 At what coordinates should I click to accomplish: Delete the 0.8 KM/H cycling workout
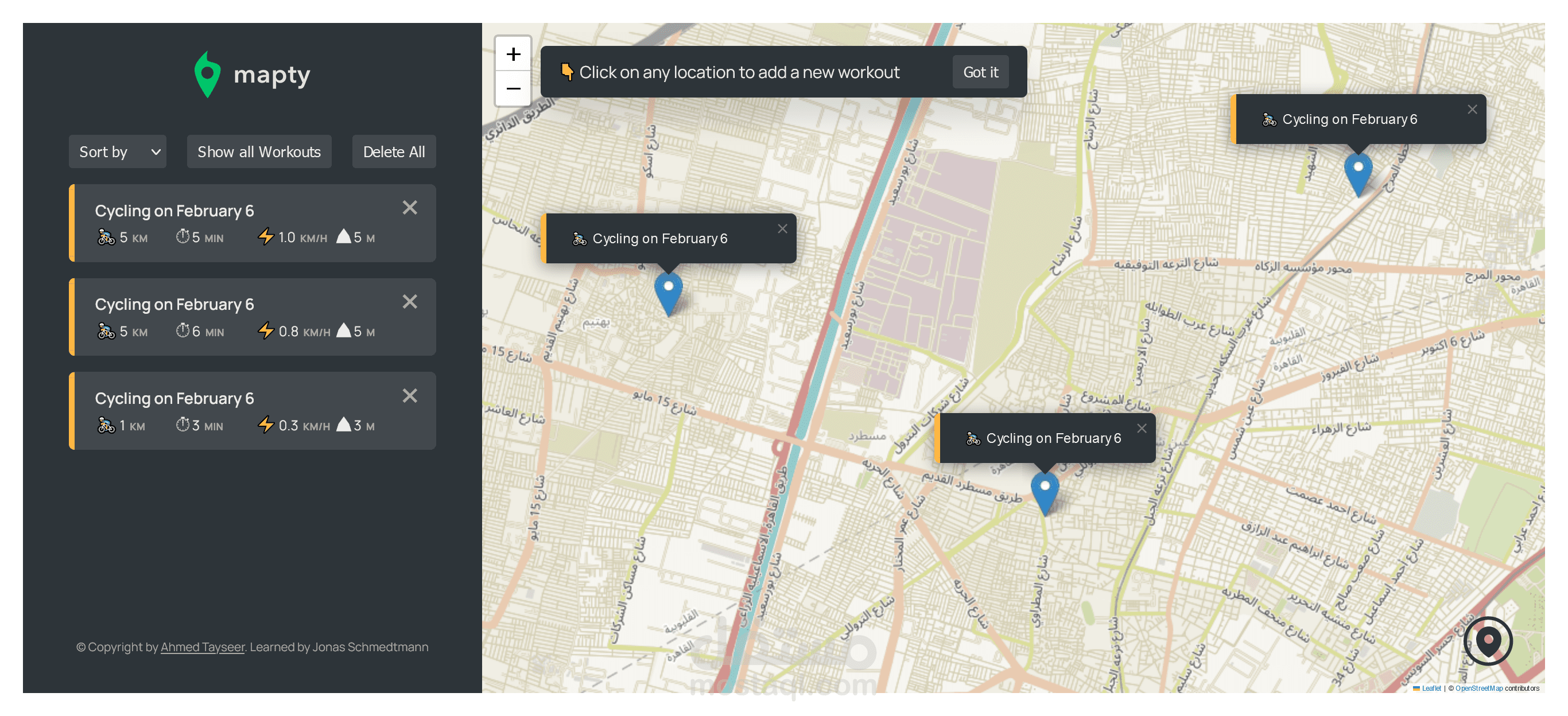click(410, 302)
